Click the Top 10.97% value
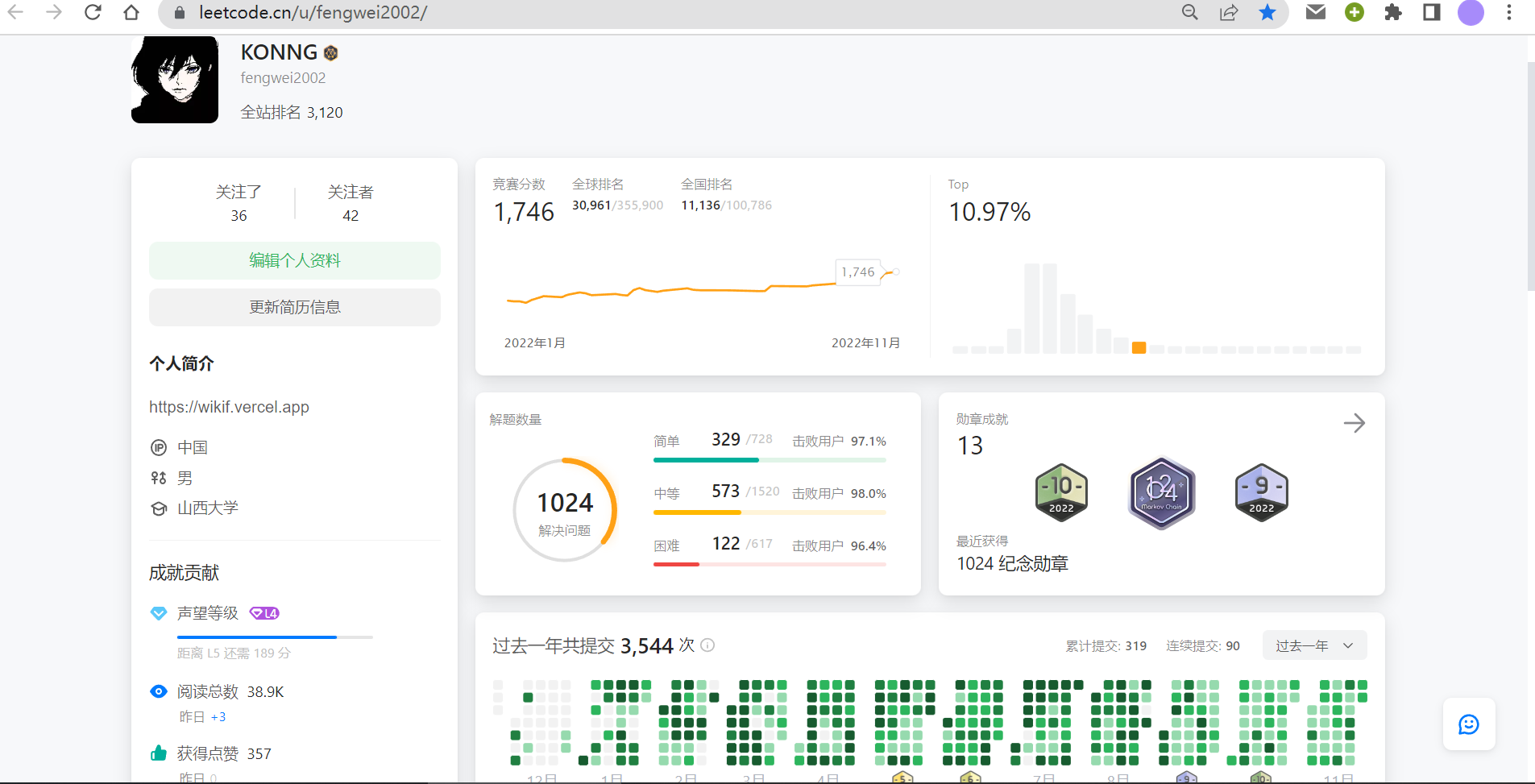This screenshot has height=784, width=1535. click(x=989, y=212)
